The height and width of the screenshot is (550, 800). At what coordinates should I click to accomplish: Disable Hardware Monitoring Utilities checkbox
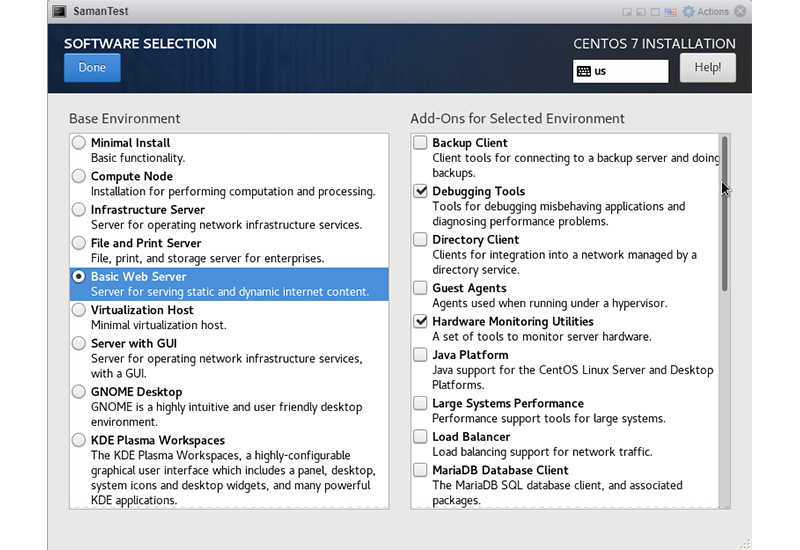click(x=421, y=322)
